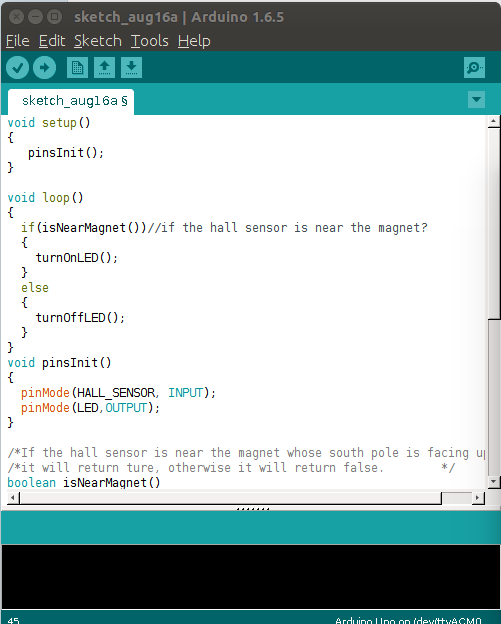The image size is (501, 624).
Task: Click the 'void loop()' line
Action: click(45, 198)
